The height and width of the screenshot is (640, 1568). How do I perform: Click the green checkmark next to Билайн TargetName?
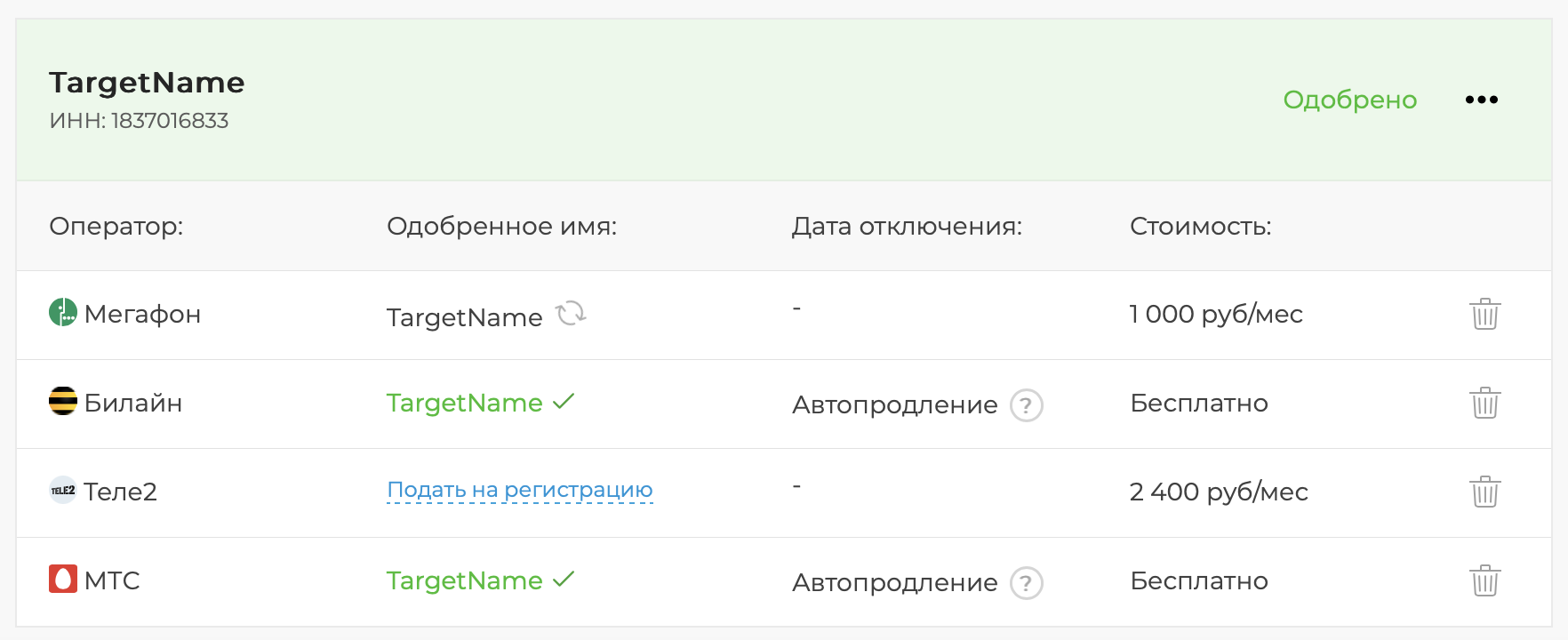point(563,402)
